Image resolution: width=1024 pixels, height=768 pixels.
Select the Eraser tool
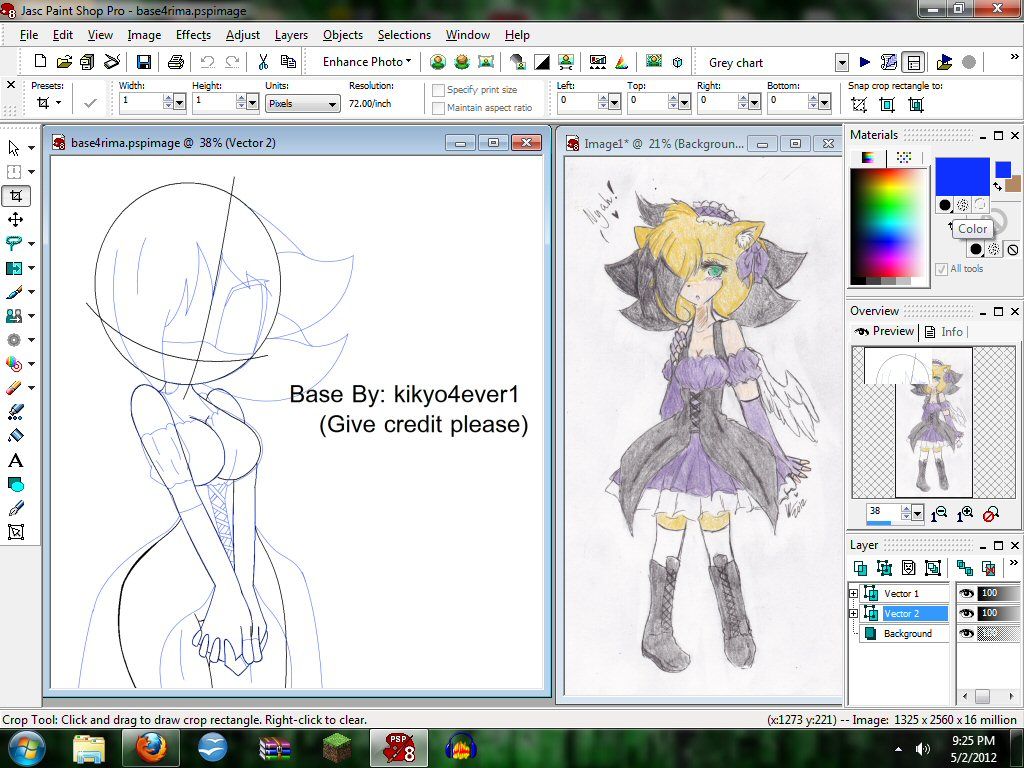pos(14,388)
